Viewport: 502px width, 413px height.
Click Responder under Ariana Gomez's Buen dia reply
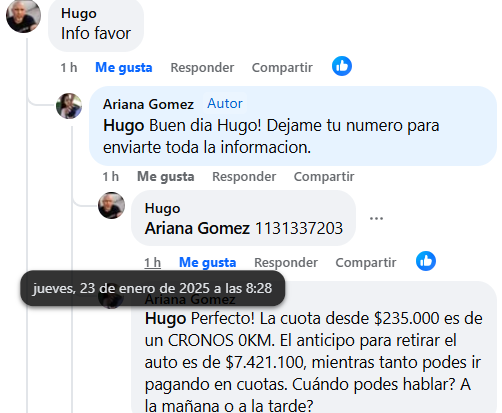(x=244, y=177)
